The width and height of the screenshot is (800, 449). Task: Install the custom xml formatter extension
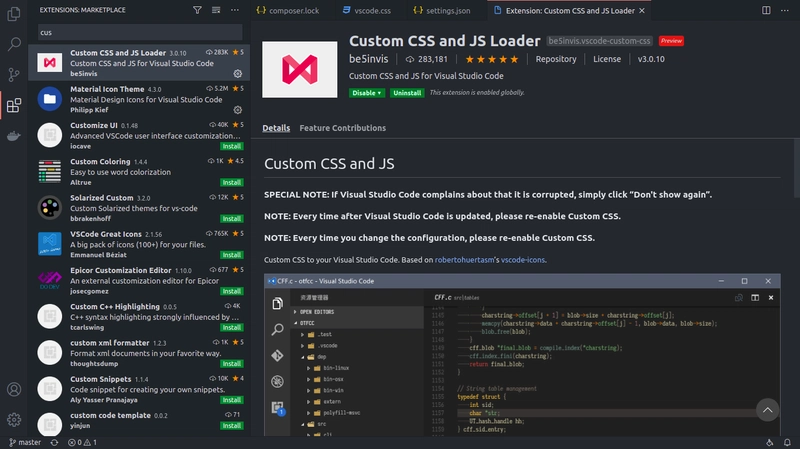[x=232, y=364]
